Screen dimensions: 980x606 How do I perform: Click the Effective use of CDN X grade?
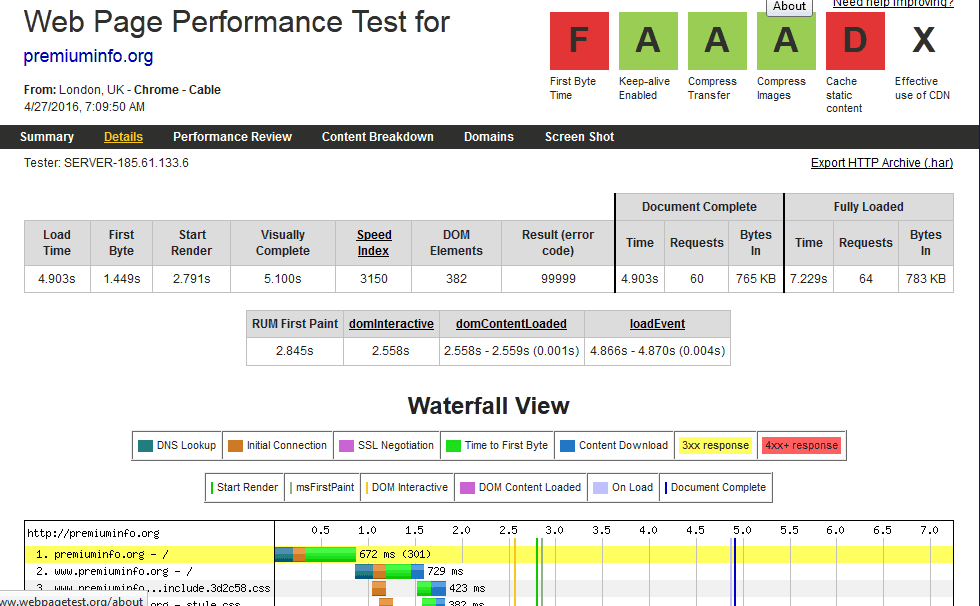[924, 41]
